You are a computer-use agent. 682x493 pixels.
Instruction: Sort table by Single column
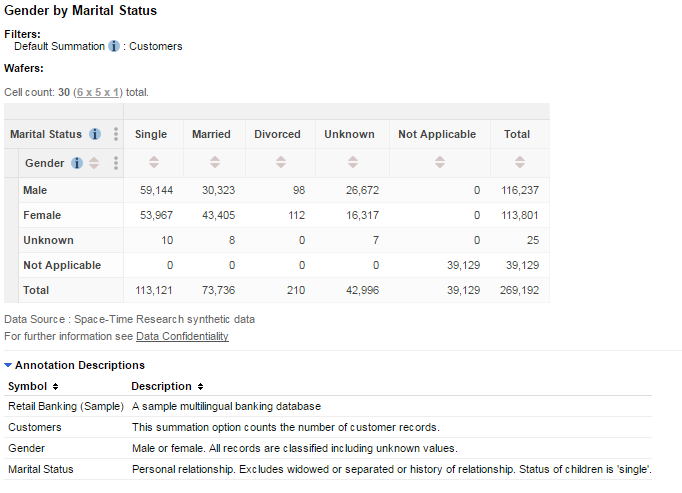pos(154,163)
